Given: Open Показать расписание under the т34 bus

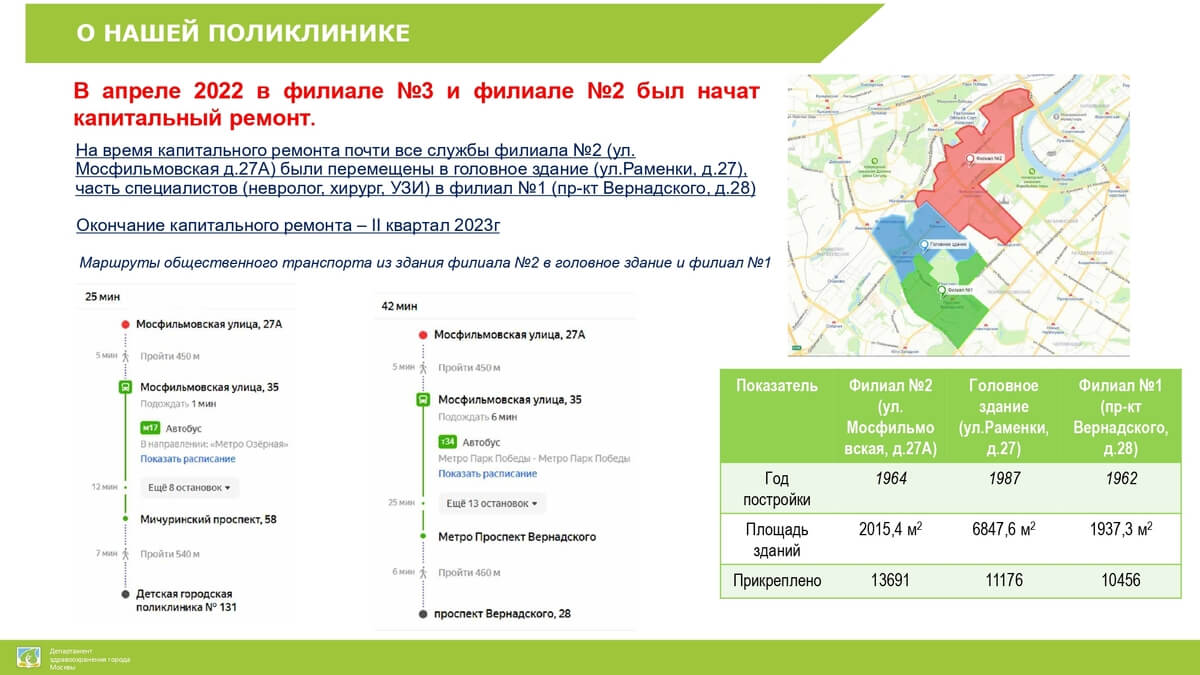Looking at the screenshot, I should (487, 474).
